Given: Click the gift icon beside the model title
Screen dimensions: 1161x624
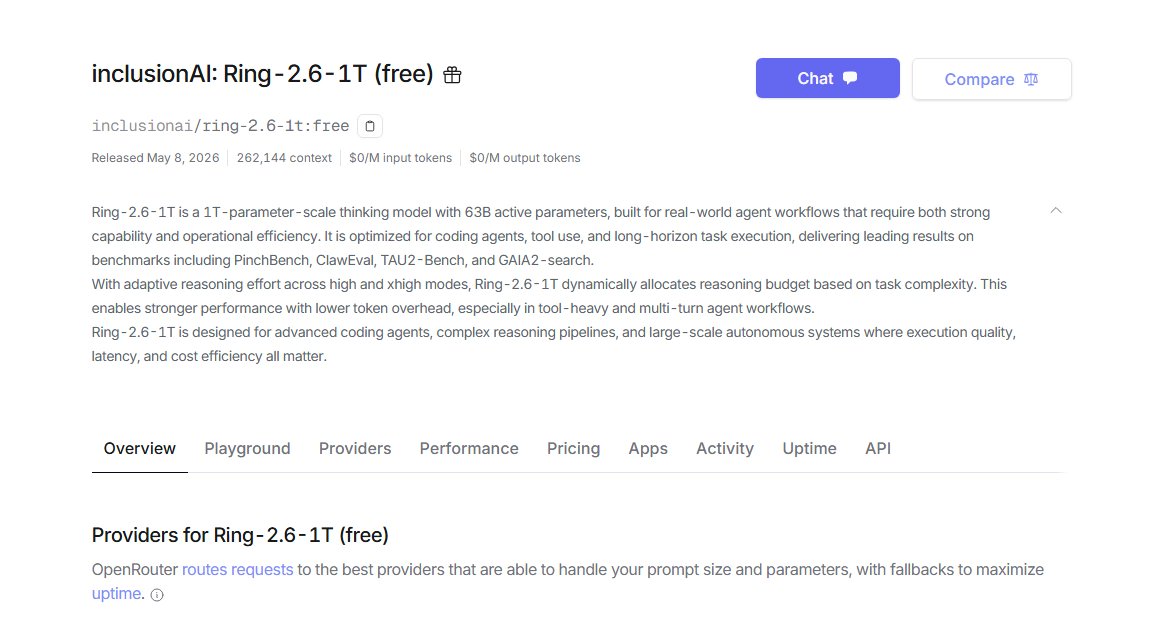Looking at the screenshot, I should tap(452, 75).
